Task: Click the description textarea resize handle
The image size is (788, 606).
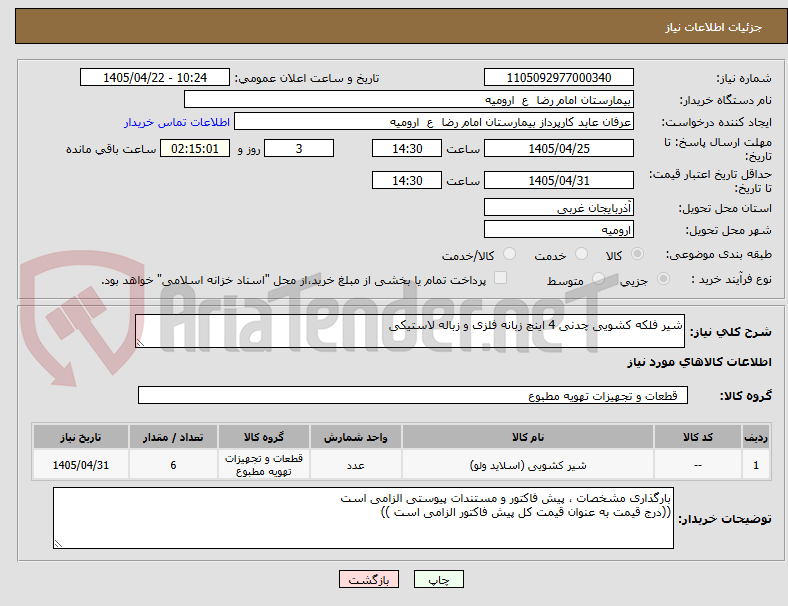Action: (140, 342)
